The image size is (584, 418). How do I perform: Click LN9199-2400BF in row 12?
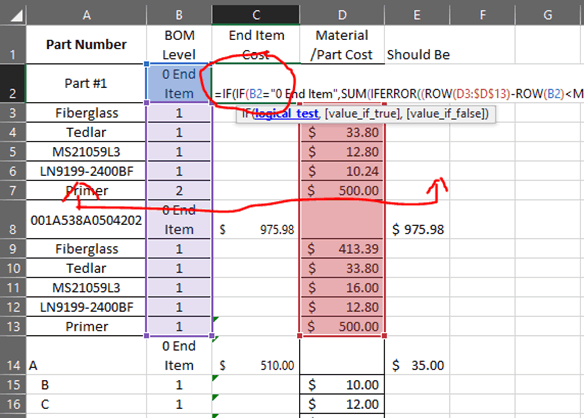pos(86,307)
